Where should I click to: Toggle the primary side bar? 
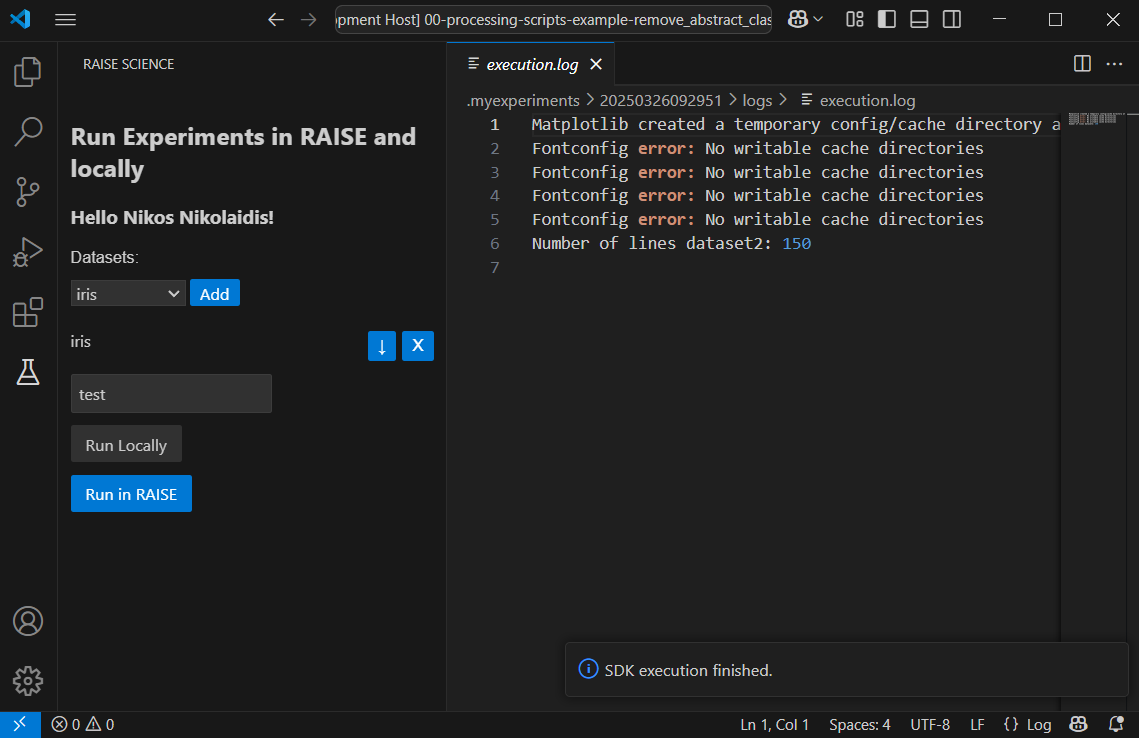(x=887, y=20)
